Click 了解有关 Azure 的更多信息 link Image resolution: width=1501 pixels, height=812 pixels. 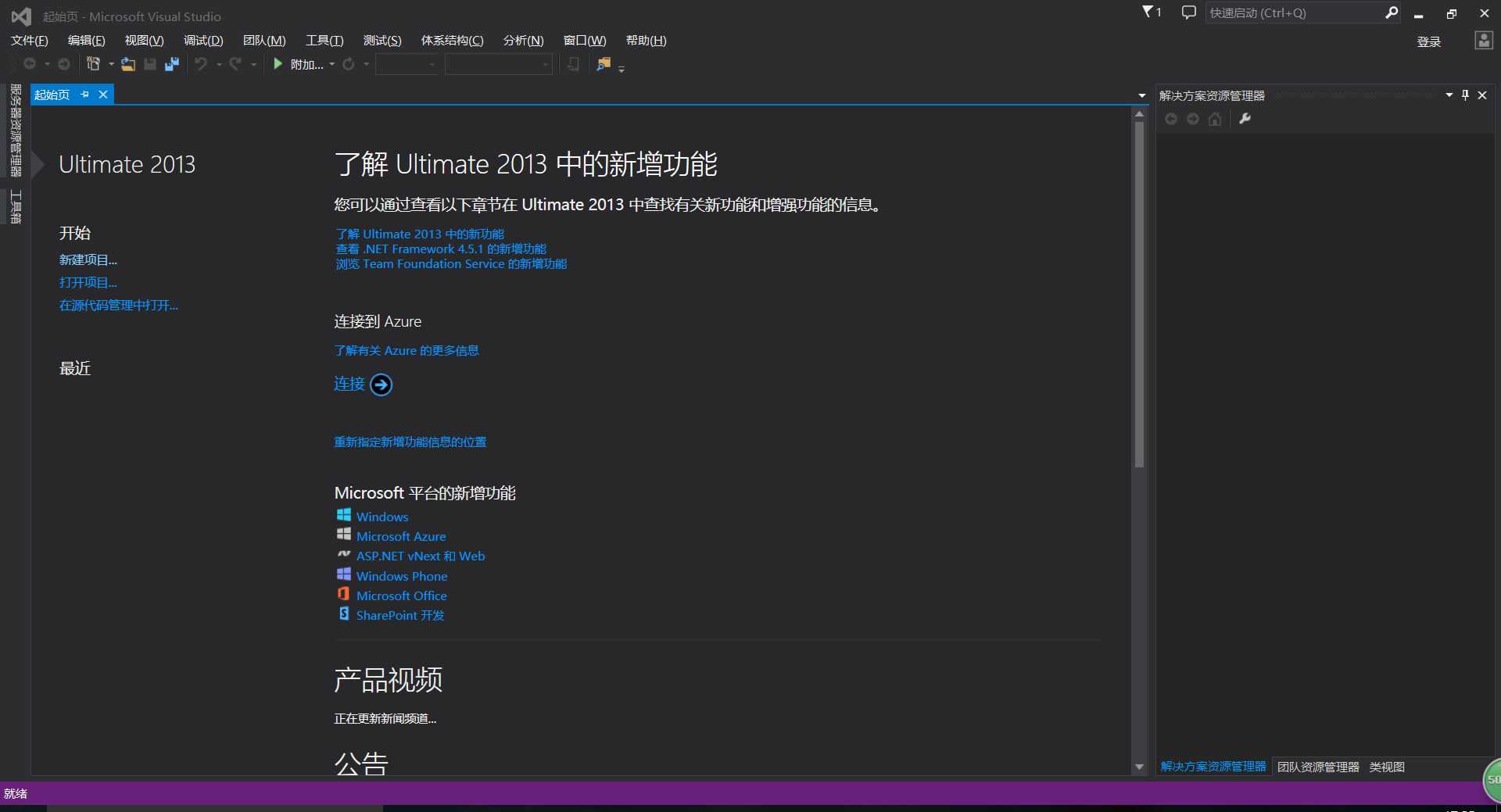click(407, 350)
